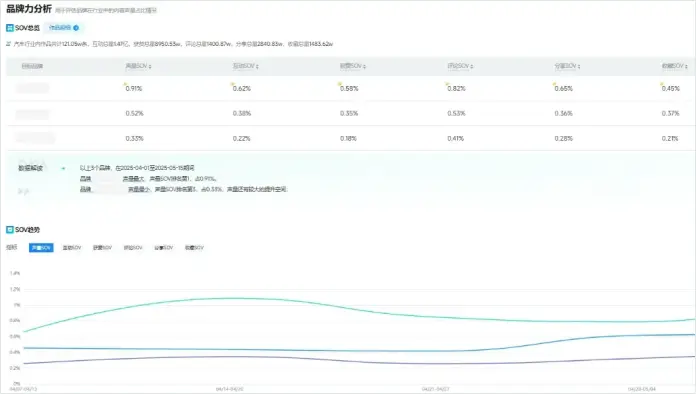Collapse the 数据解读 section arrow
Screen dimensions: 696x394
click(63, 169)
